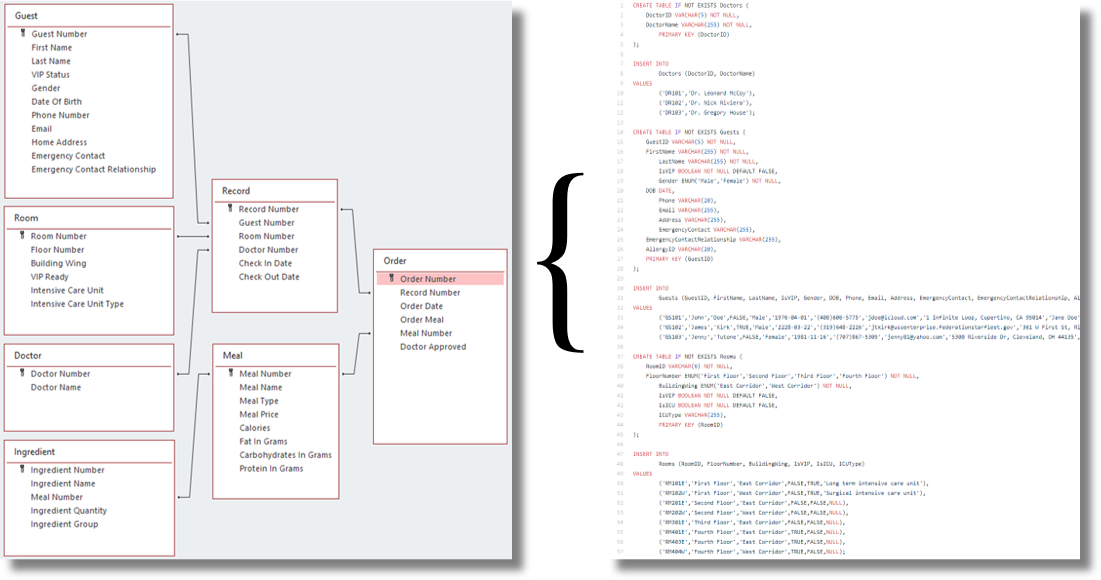Viewport: 1101px width, 580px height.
Task: Select the Guest table title bar
Action: pyautogui.click(x=88, y=16)
